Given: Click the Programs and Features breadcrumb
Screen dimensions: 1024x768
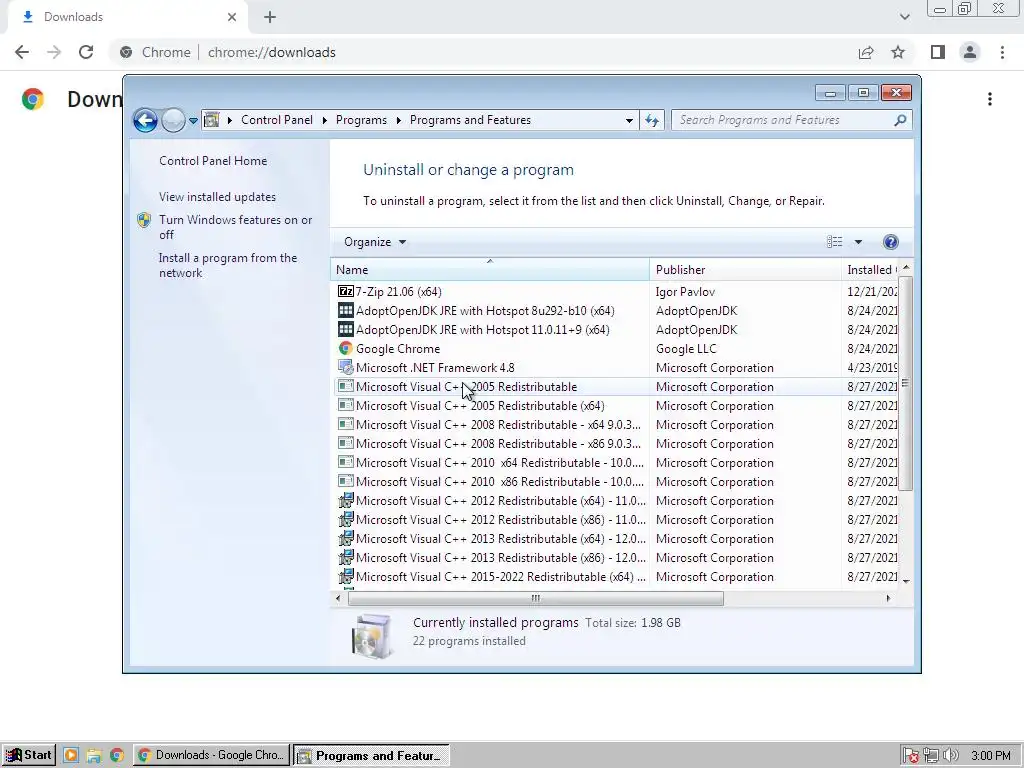Looking at the screenshot, I should 470,120.
